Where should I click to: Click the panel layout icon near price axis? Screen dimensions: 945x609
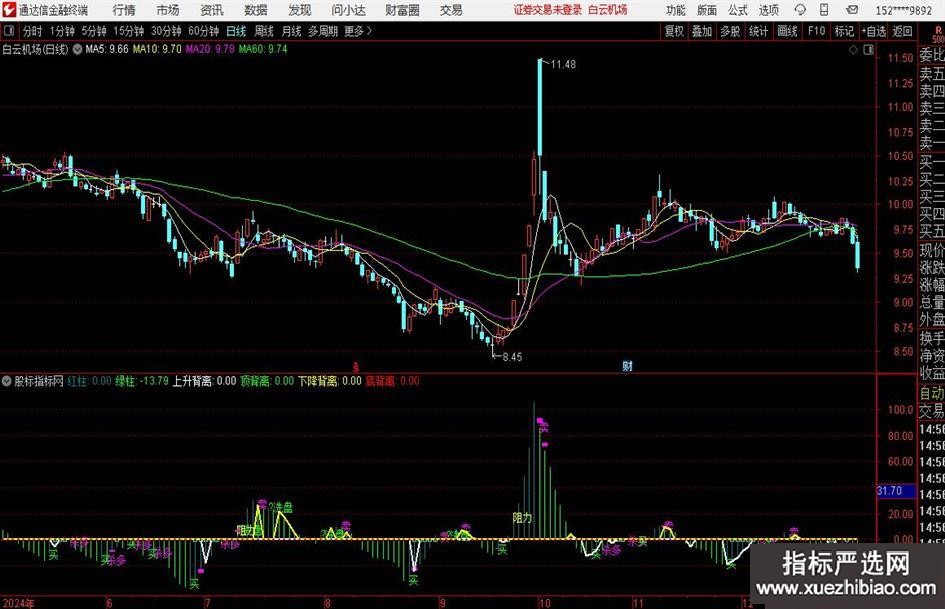tap(868, 50)
